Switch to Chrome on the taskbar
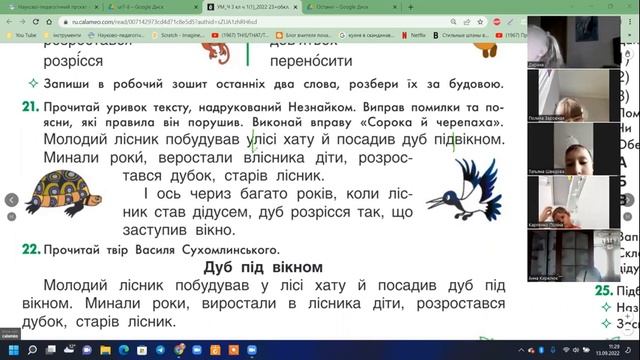This screenshot has height=360, width=640. (179, 350)
